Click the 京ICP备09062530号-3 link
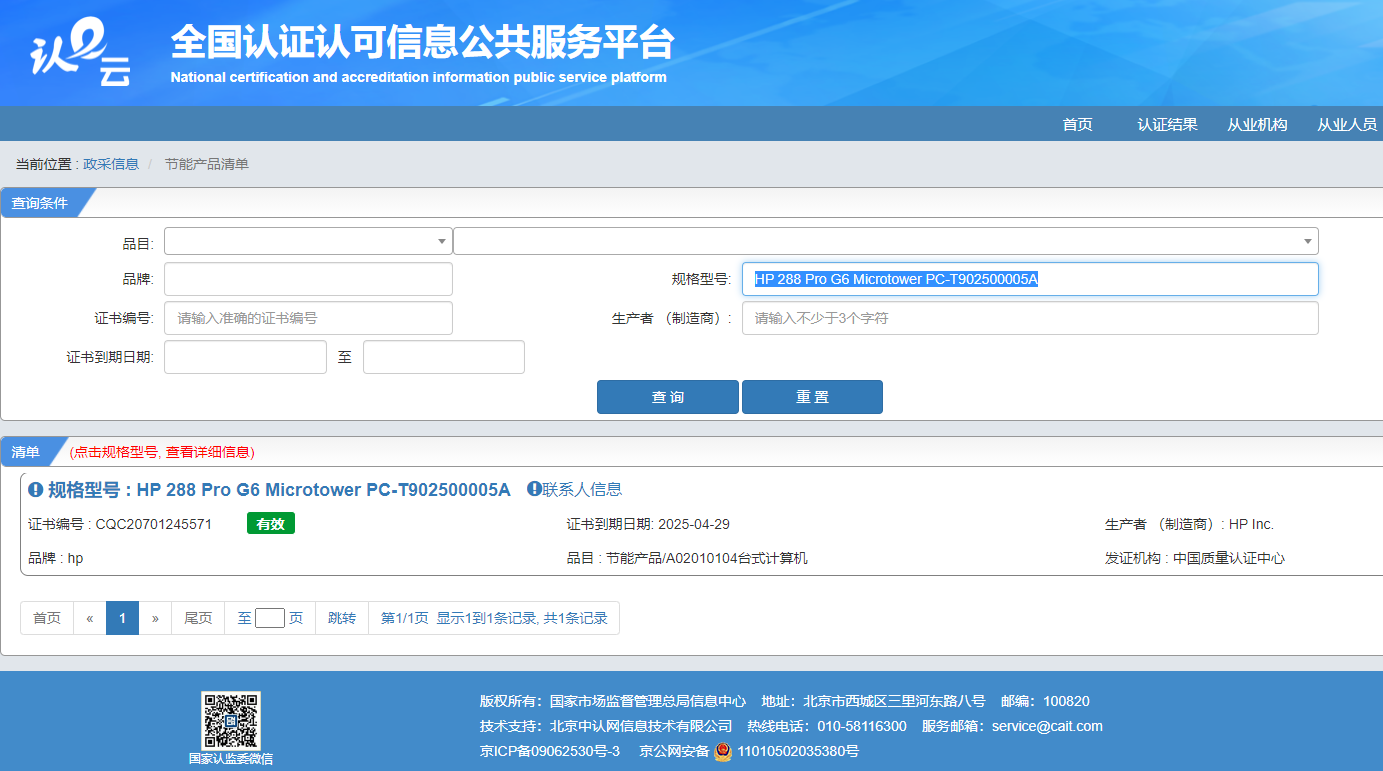 tap(550, 751)
